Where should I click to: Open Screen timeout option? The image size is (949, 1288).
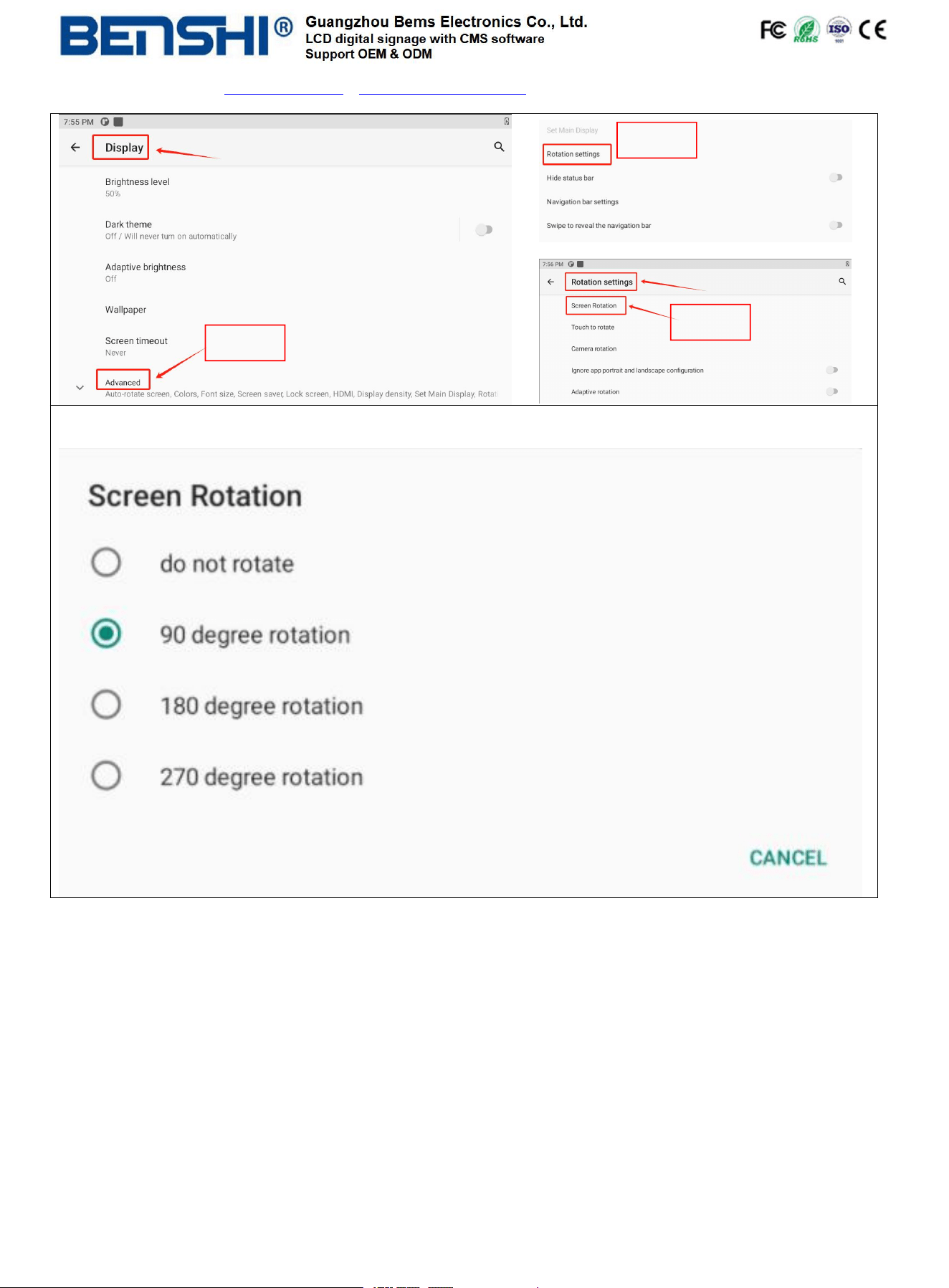pos(136,346)
